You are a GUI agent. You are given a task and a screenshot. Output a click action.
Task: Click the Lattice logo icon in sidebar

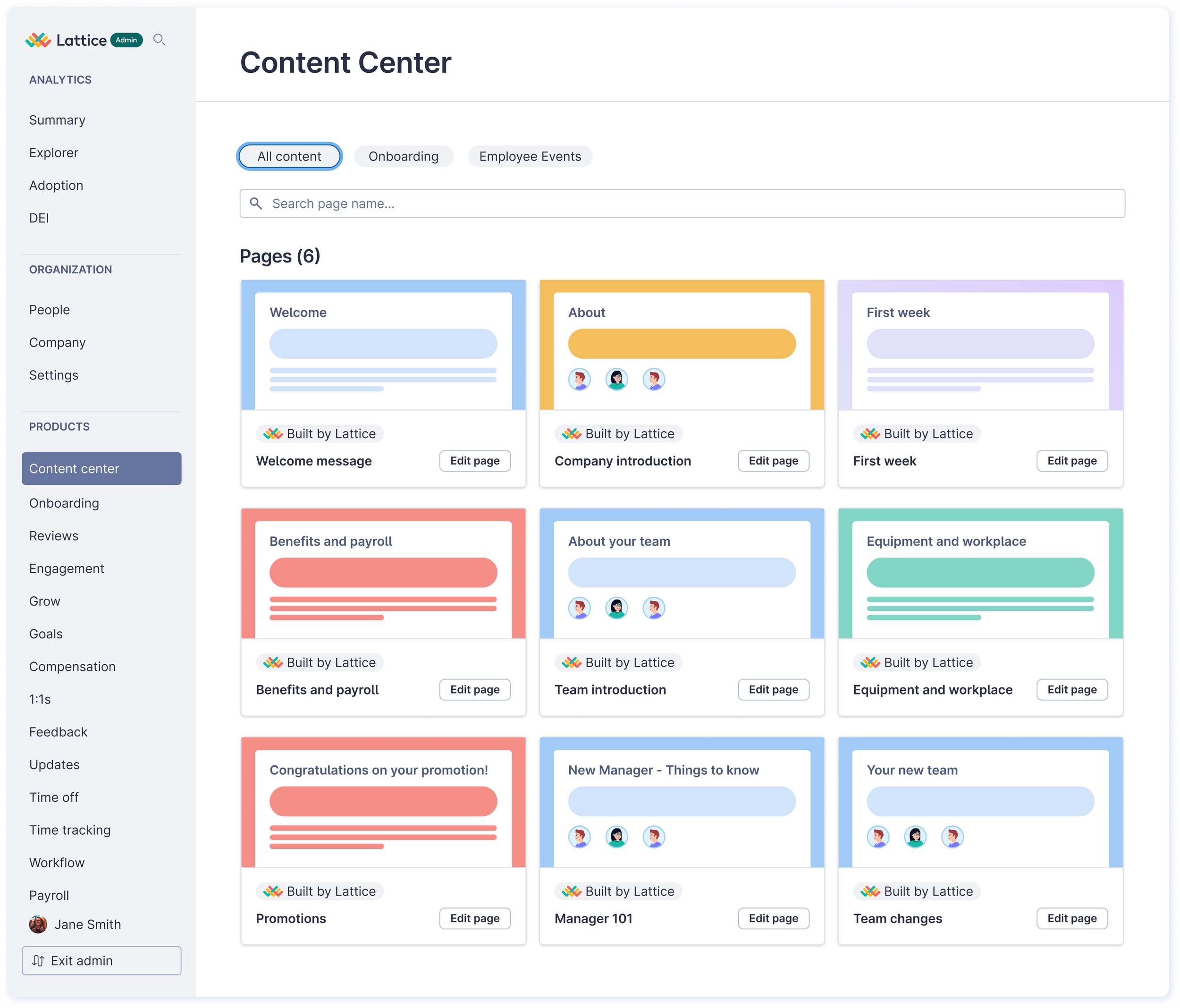pyautogui.click(x=38, y=40)
